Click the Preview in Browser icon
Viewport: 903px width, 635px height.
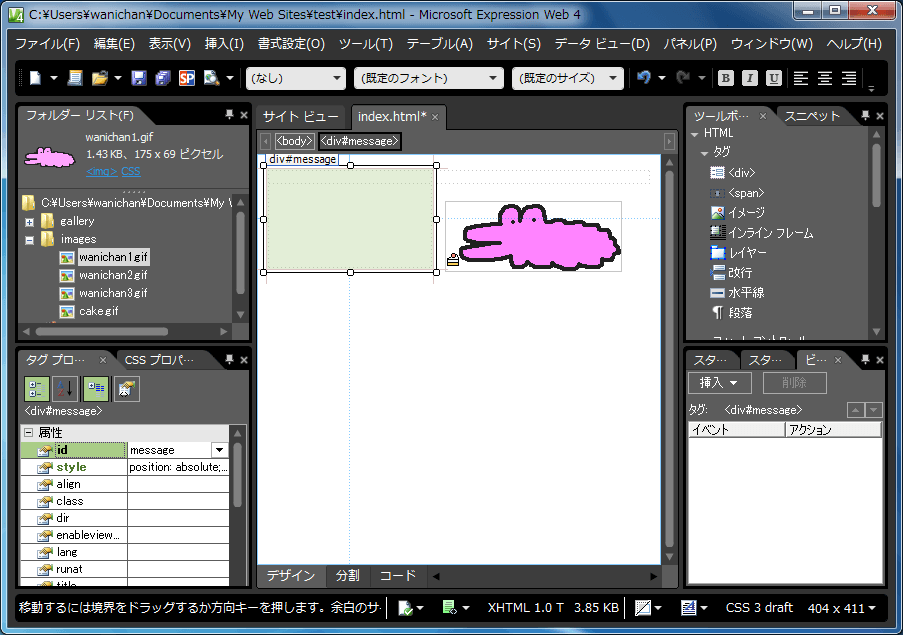(211, 78)
